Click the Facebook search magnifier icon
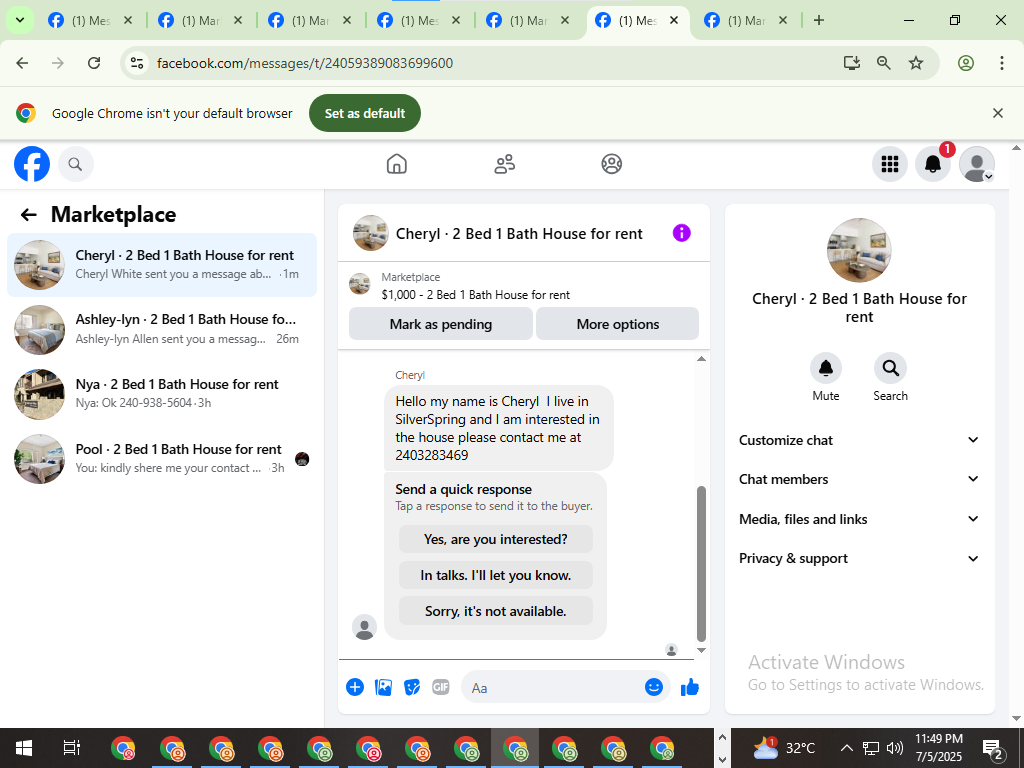 76,164
